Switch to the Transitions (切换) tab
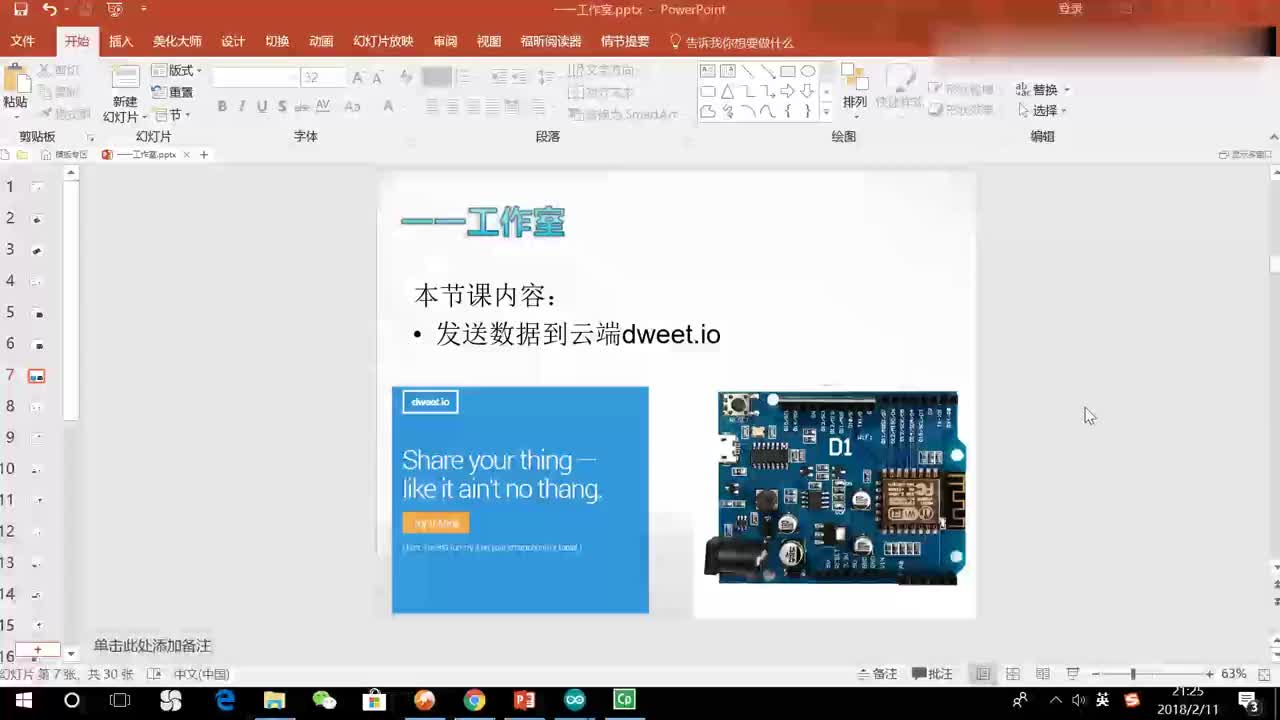The height and width of the screenshot is (720, 1280). (x=277, y=42)
